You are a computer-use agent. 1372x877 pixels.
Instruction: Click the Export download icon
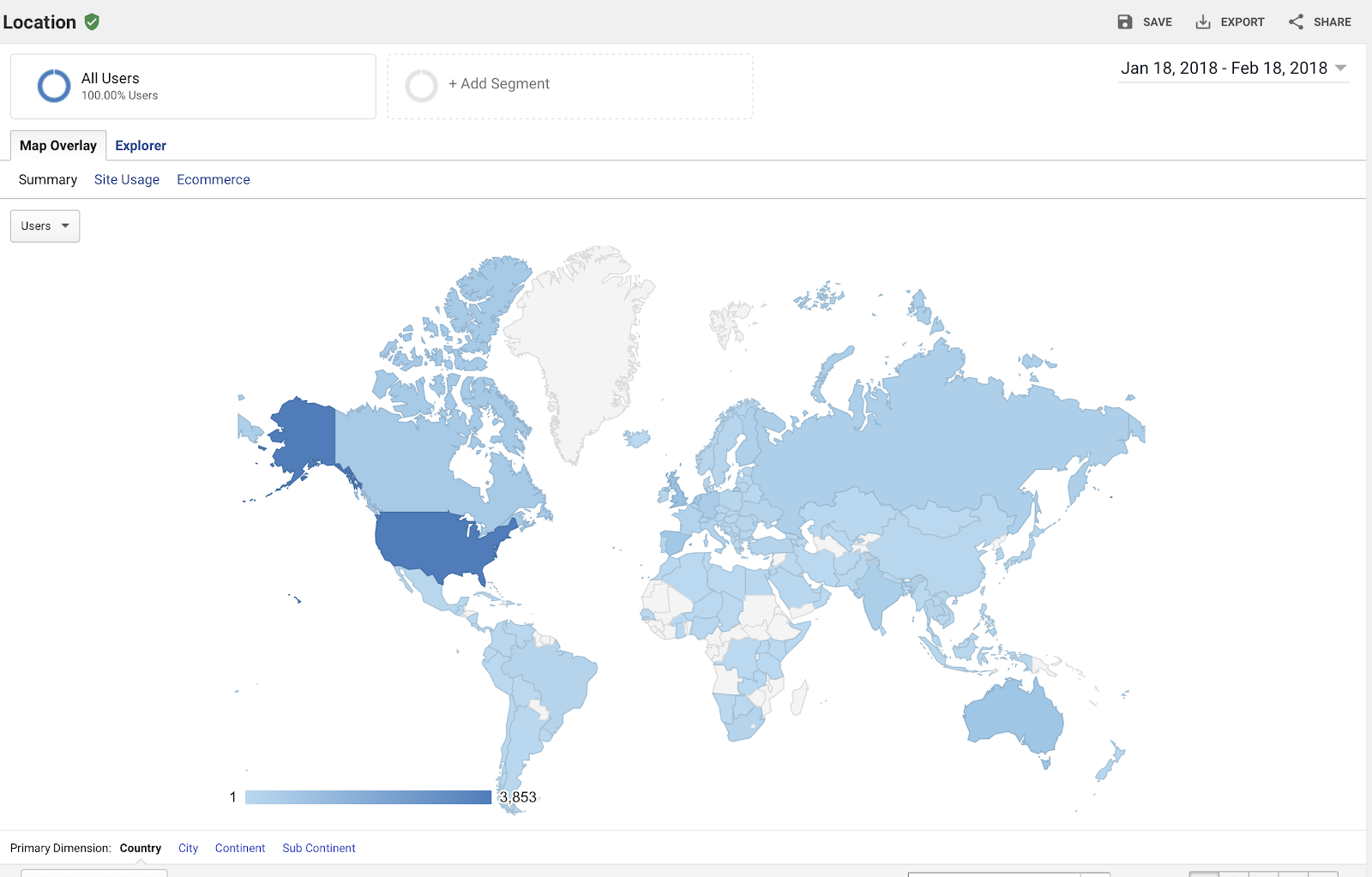click(1203, 22)
